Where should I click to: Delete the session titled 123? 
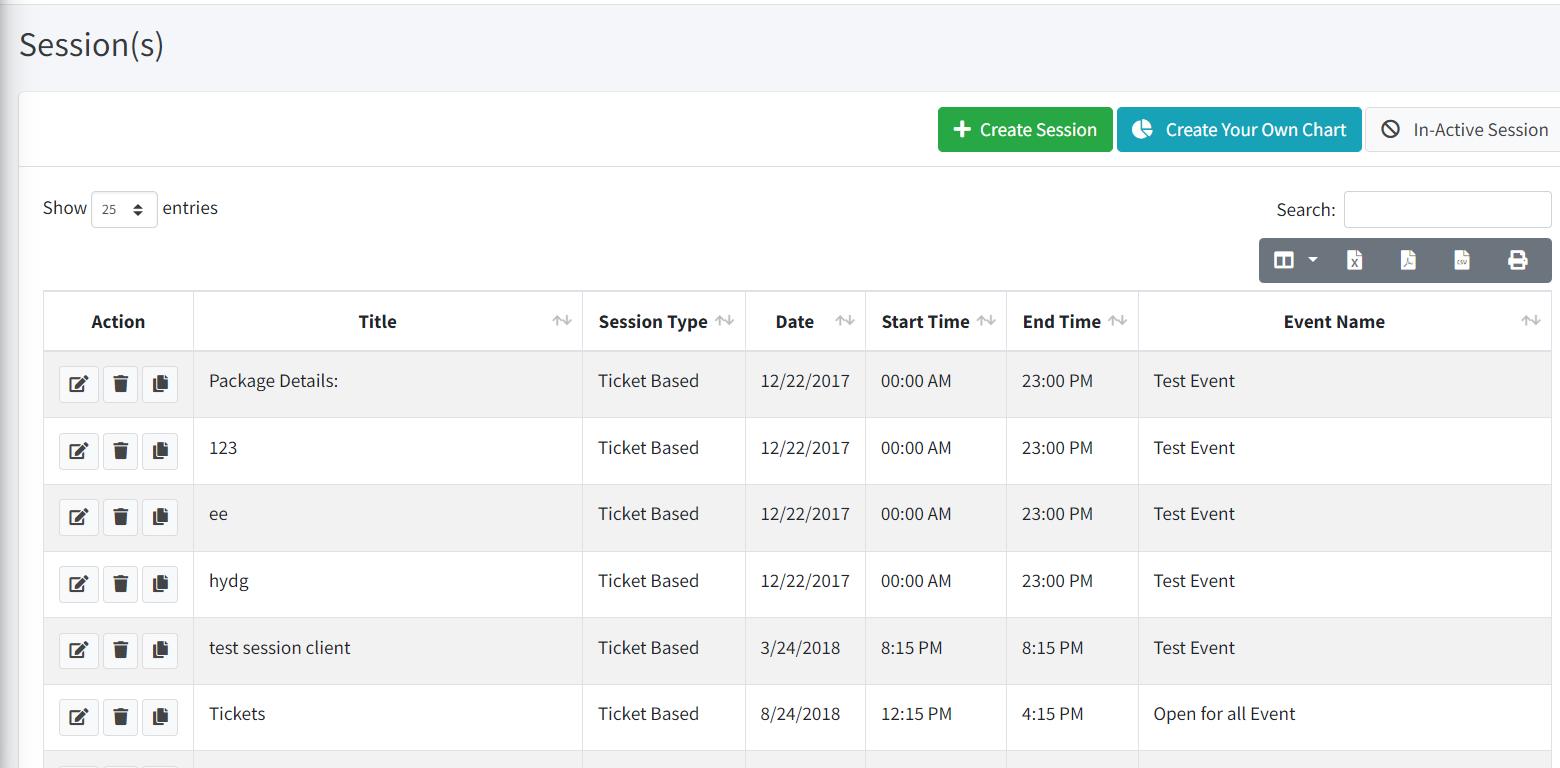pyautogui.click(x=121, y=451)
